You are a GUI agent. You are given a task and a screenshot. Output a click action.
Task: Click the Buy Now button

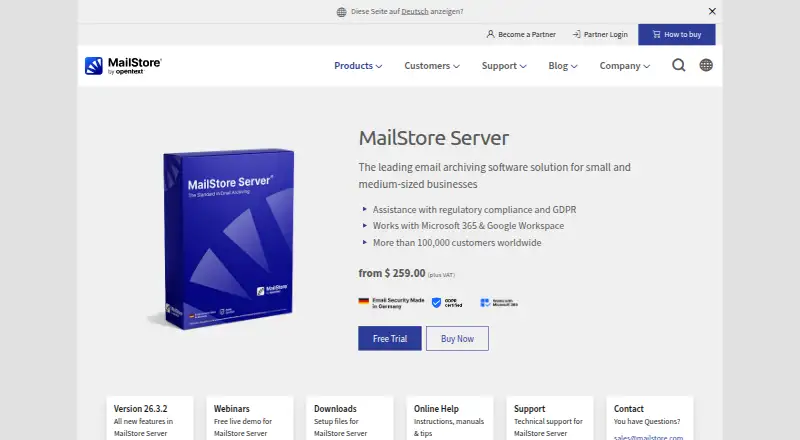click(x=457, y=338)
